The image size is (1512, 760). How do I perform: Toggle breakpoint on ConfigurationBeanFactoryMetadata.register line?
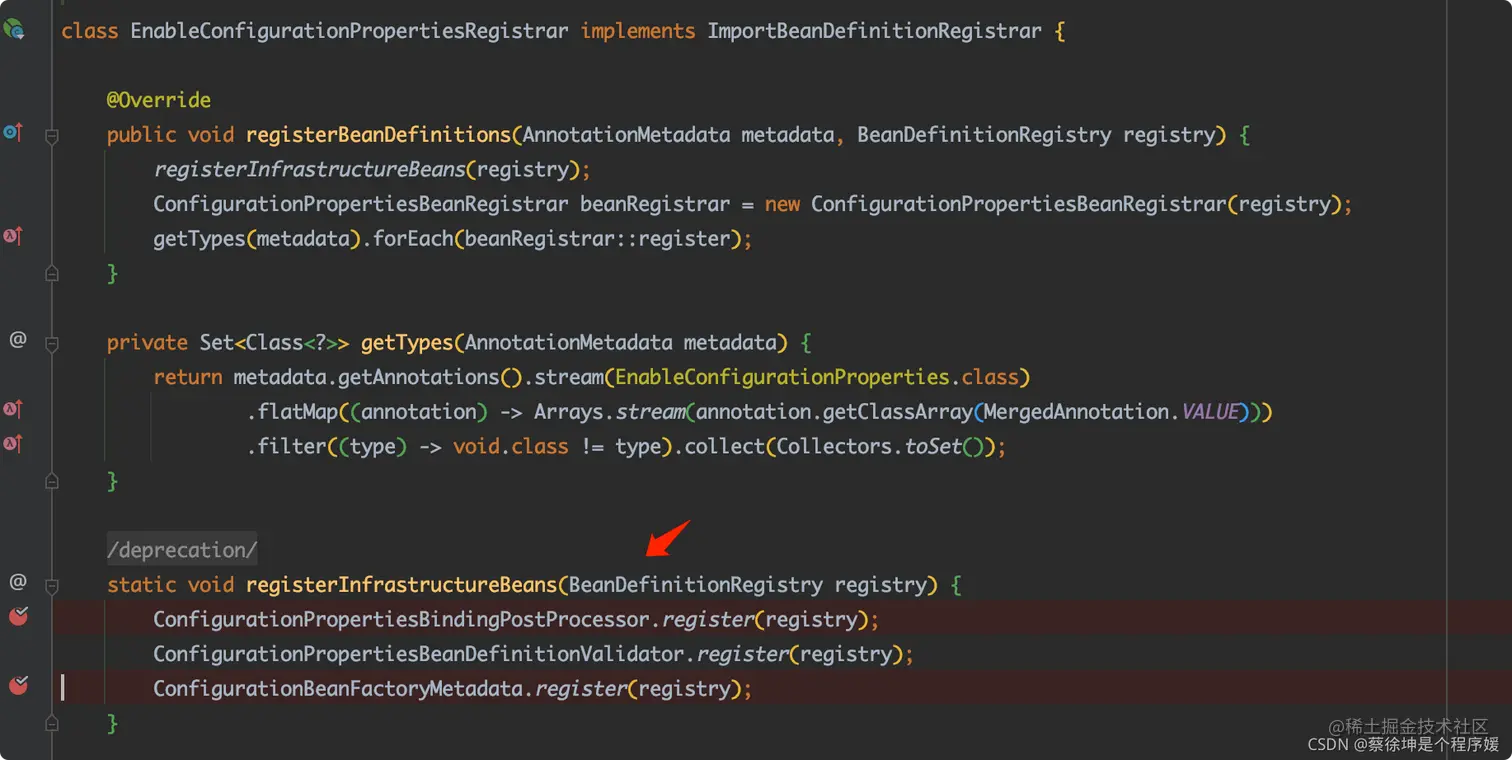point(18,686)
